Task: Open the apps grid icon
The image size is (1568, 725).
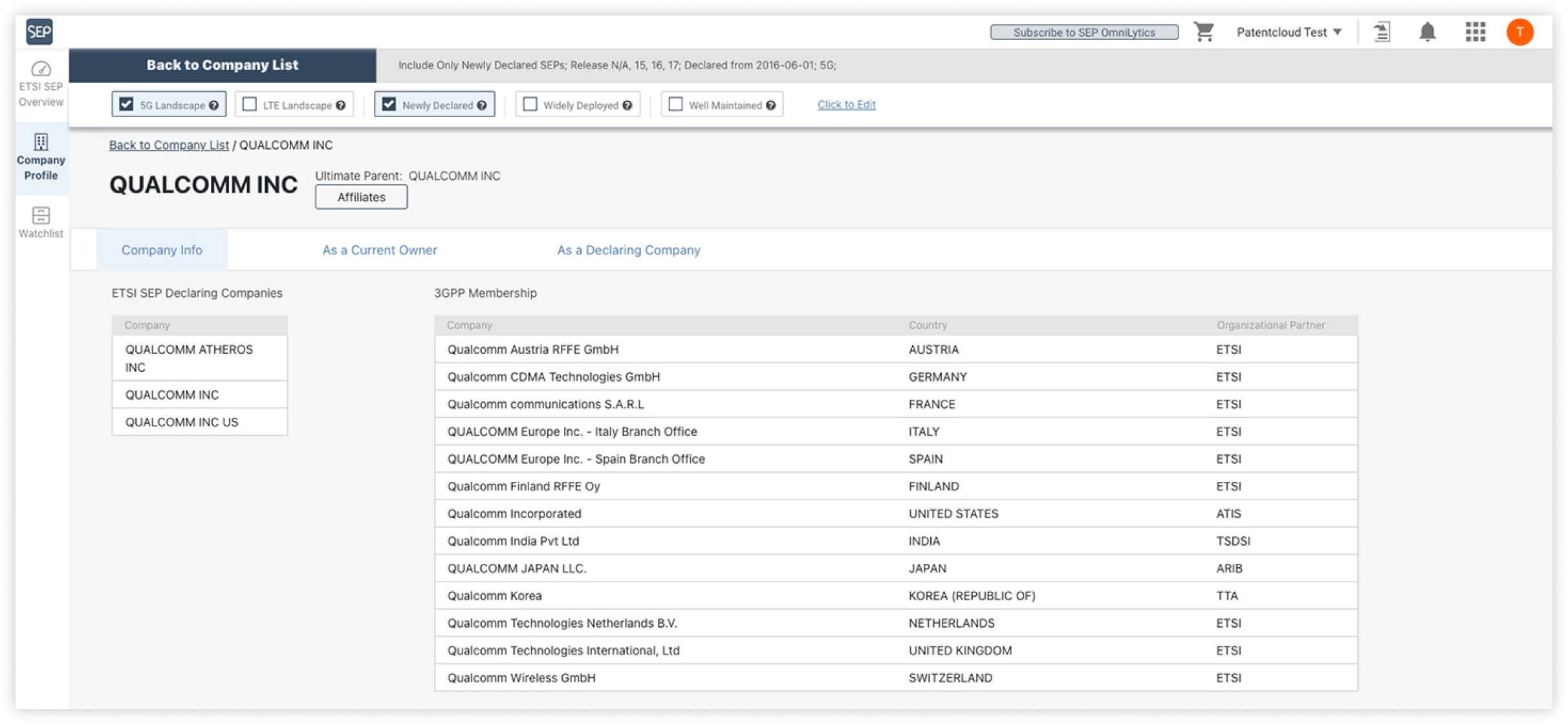Action: click(1475, 32)
